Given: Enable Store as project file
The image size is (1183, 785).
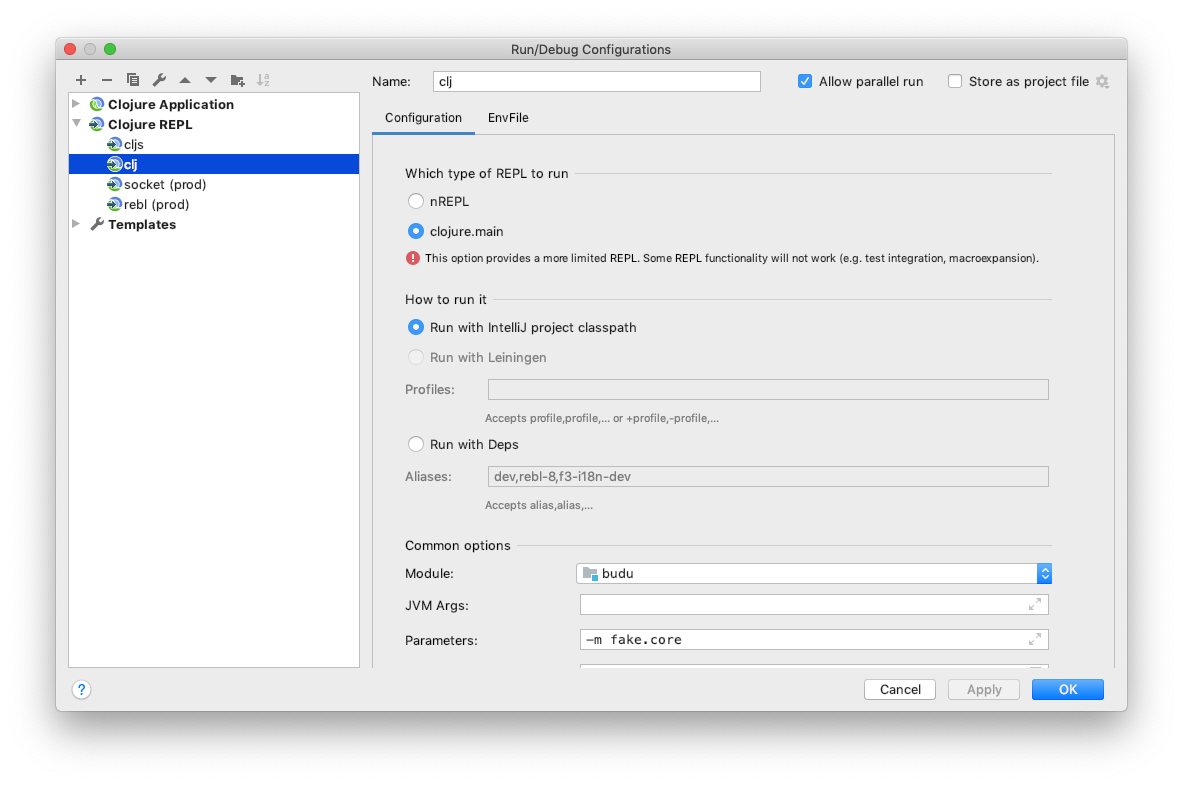Looking at the screenshot, I should (954, 81).
